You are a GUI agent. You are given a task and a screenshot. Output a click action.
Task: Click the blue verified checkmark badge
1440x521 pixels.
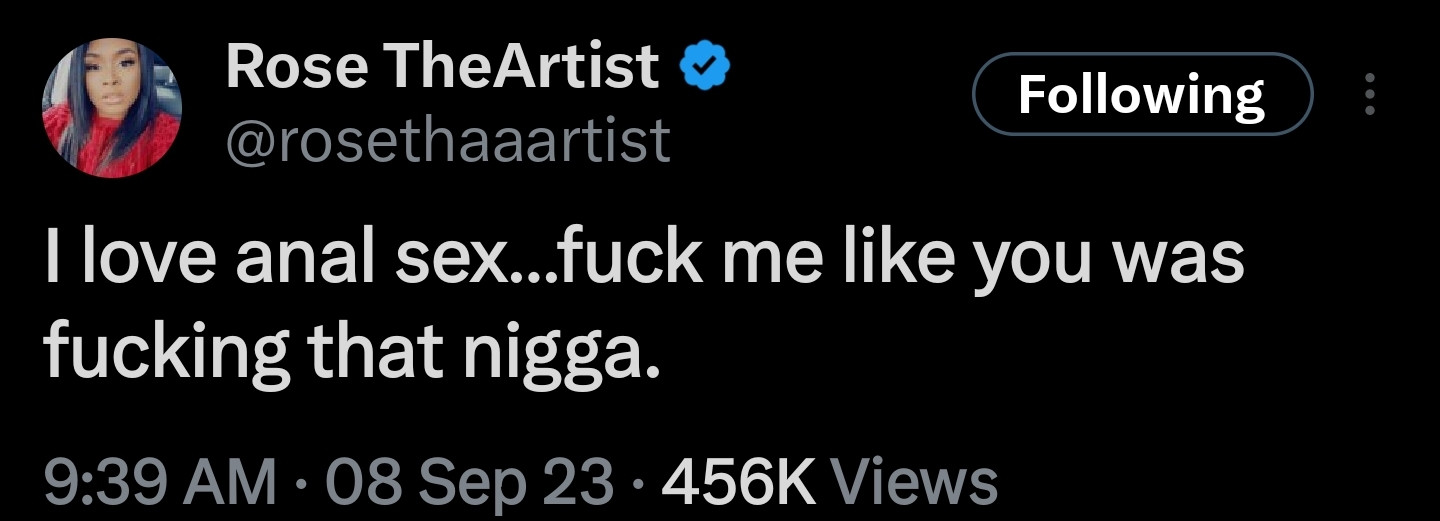(706, 67)
